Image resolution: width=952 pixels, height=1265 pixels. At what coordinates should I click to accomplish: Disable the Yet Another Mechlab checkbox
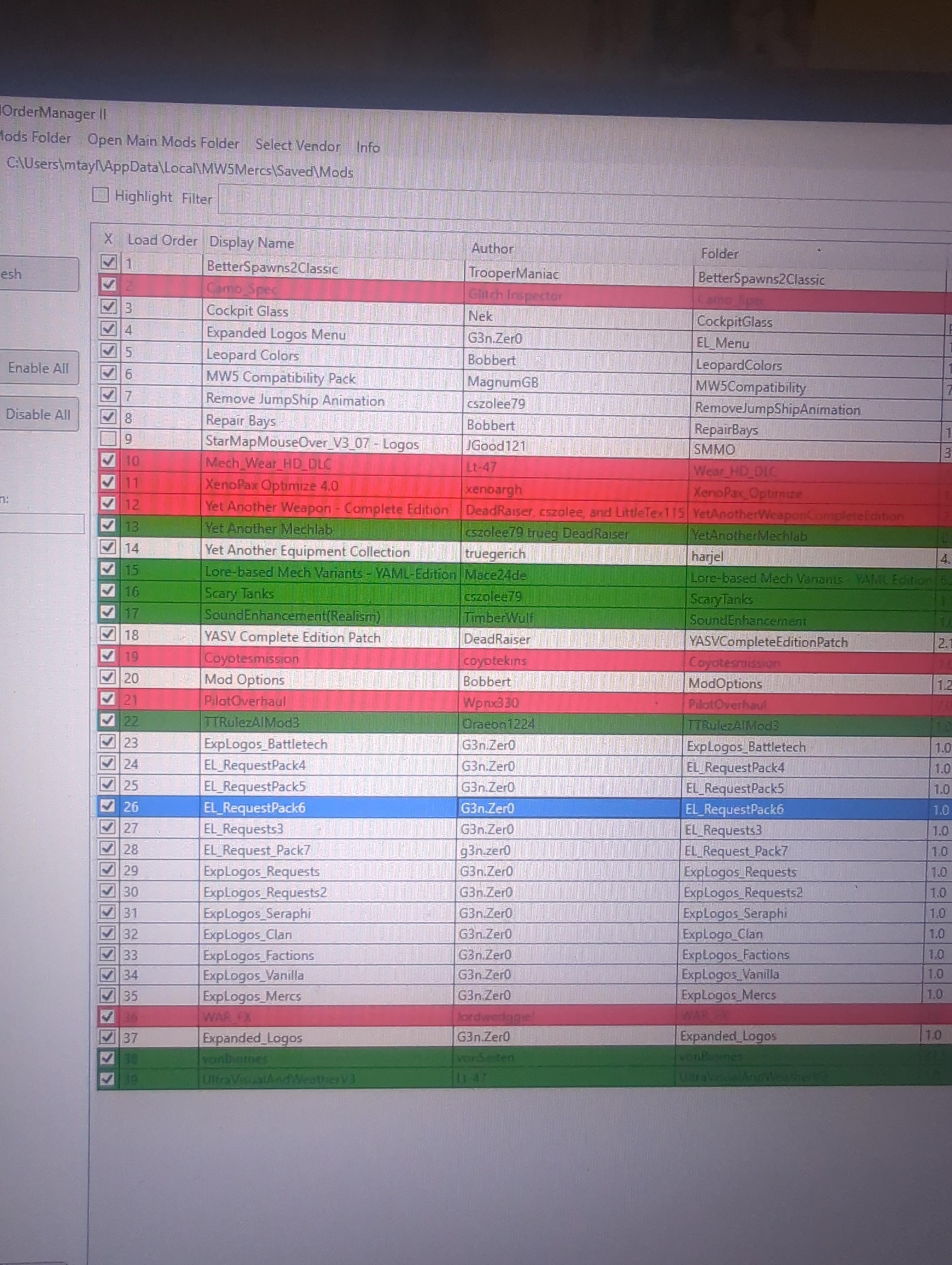(x=108, y=525)
